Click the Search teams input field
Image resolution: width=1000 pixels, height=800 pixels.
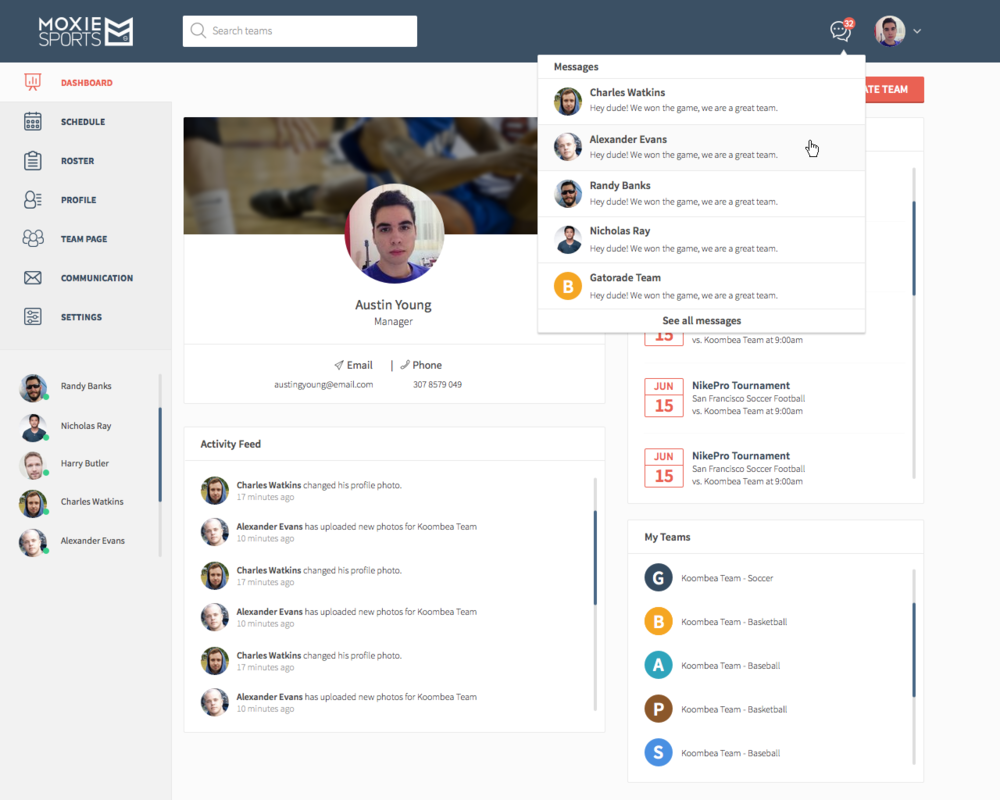click(x=300, y=31)
